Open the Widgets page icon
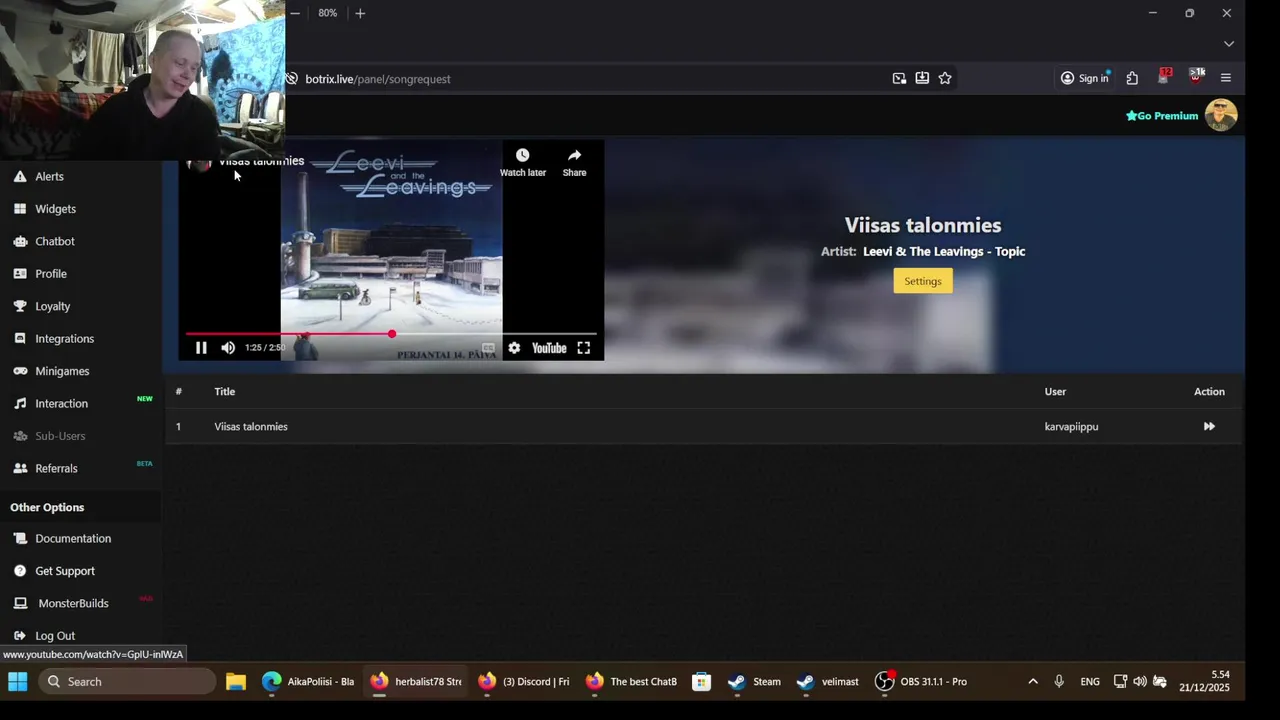The width and height of the screenshot is (1280, 720). [x=20, y=209]
